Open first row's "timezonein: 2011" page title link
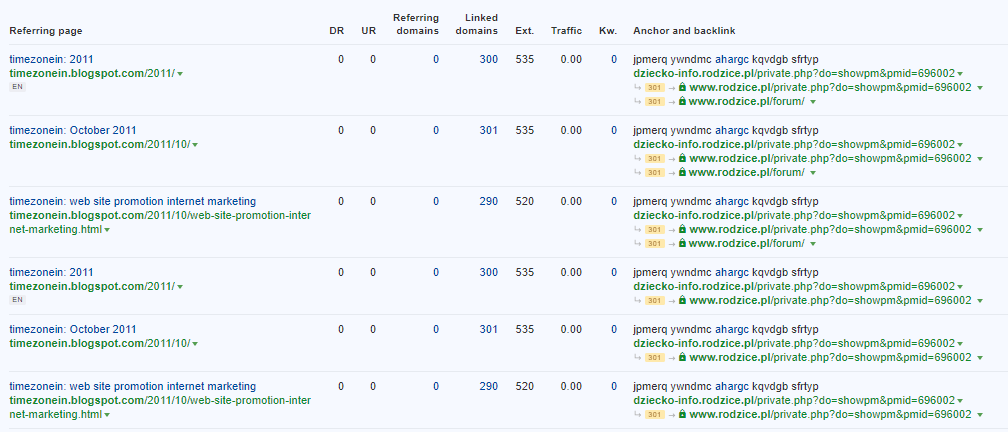This screenshot has height=432, width=1008. tap(50, 59)
